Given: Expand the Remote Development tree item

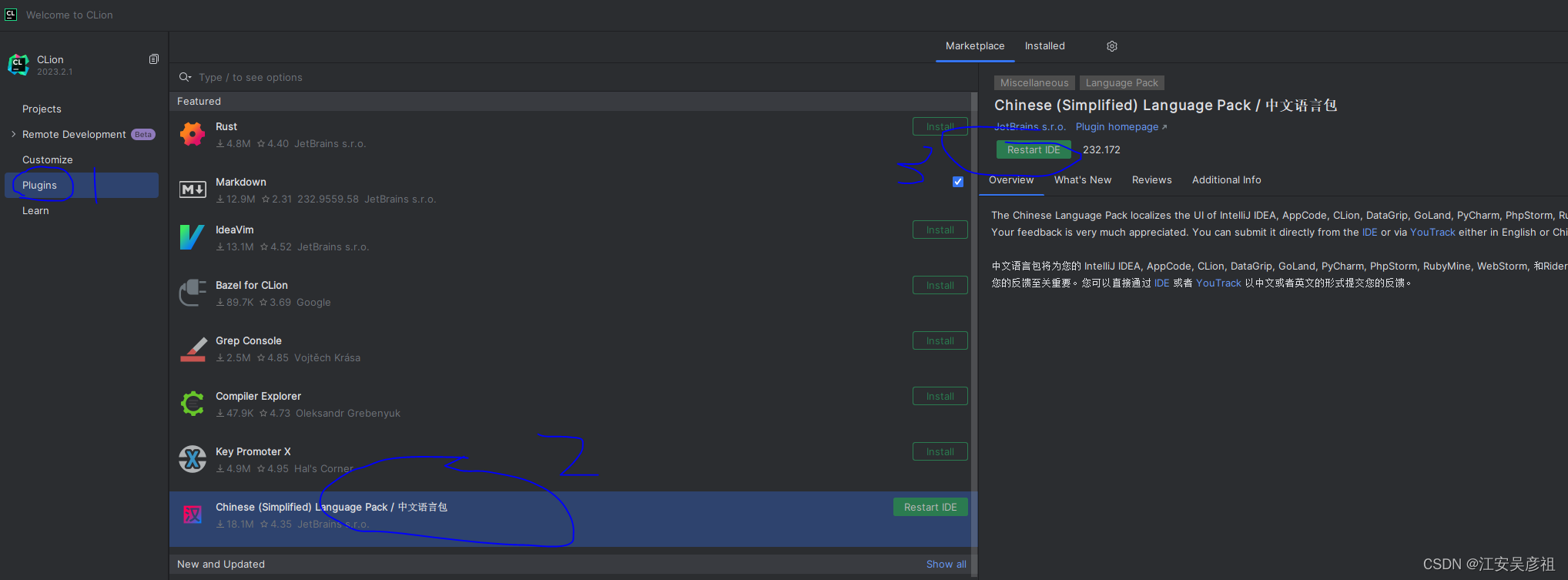Looking at the screenshot, I should [x=13, y=134].
